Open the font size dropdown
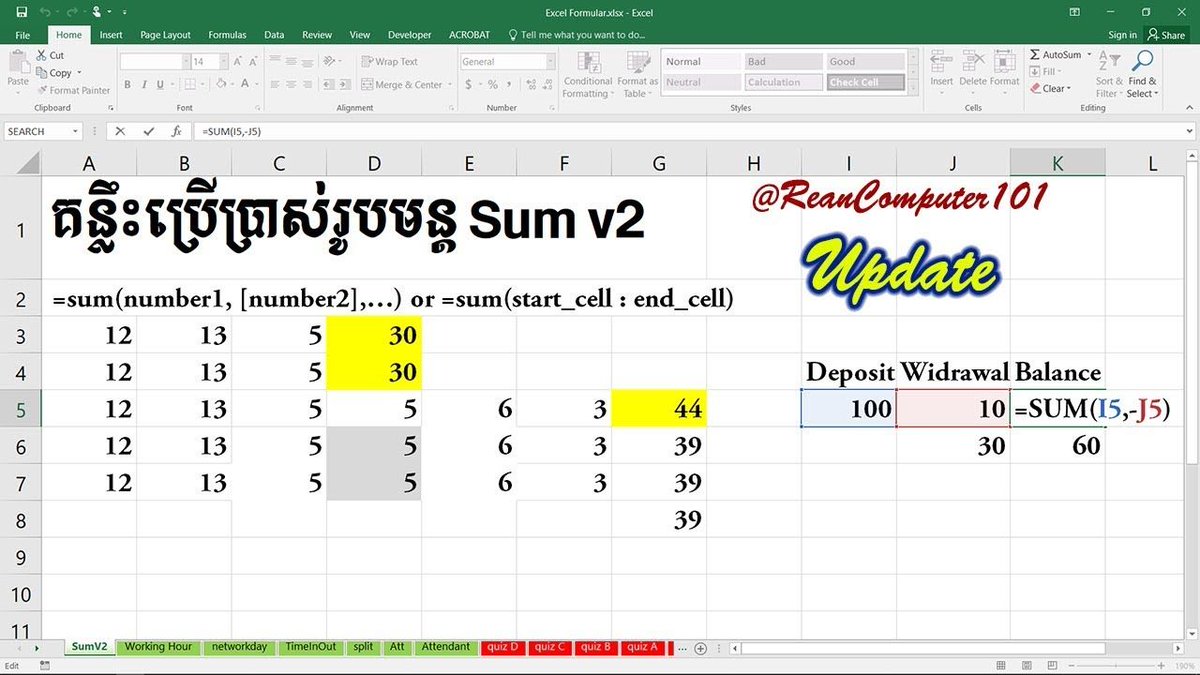This screenshot has height=675, width=1200. click(x=225, y=60)
